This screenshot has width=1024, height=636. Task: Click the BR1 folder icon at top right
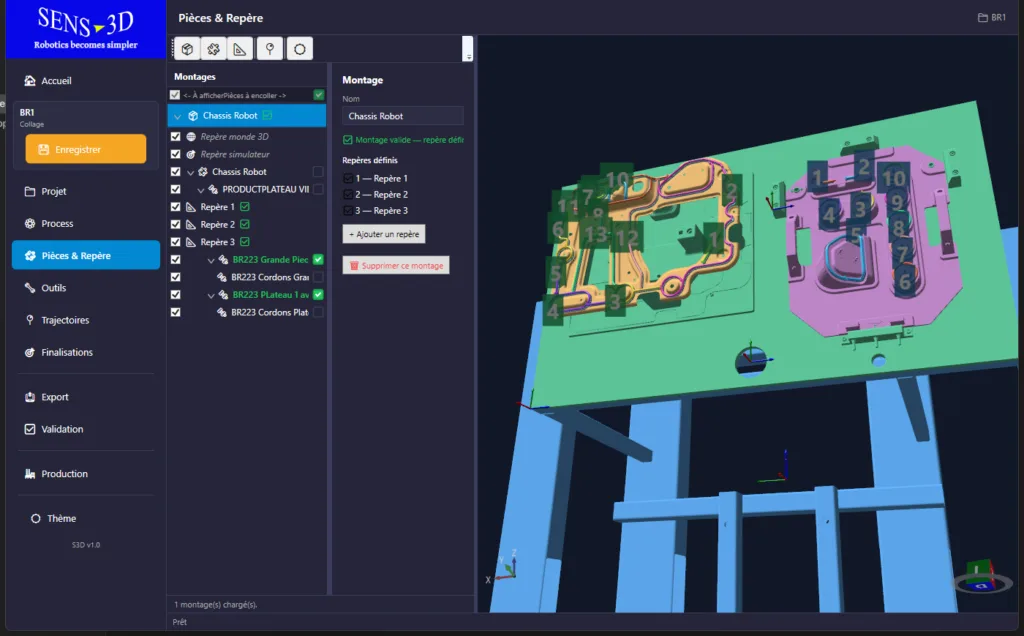click(982, 18)
